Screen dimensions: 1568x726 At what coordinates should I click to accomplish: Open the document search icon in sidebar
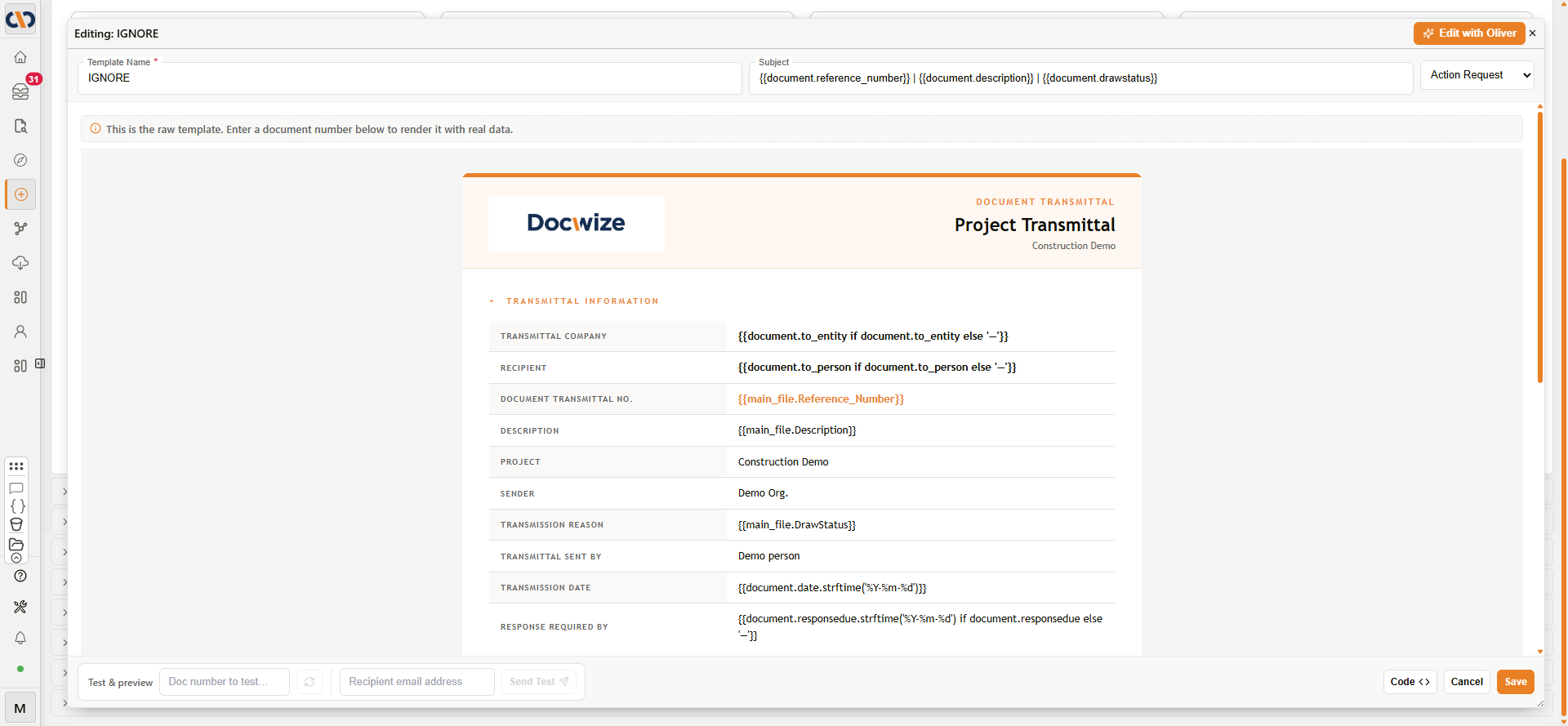(x=20, y=126)
